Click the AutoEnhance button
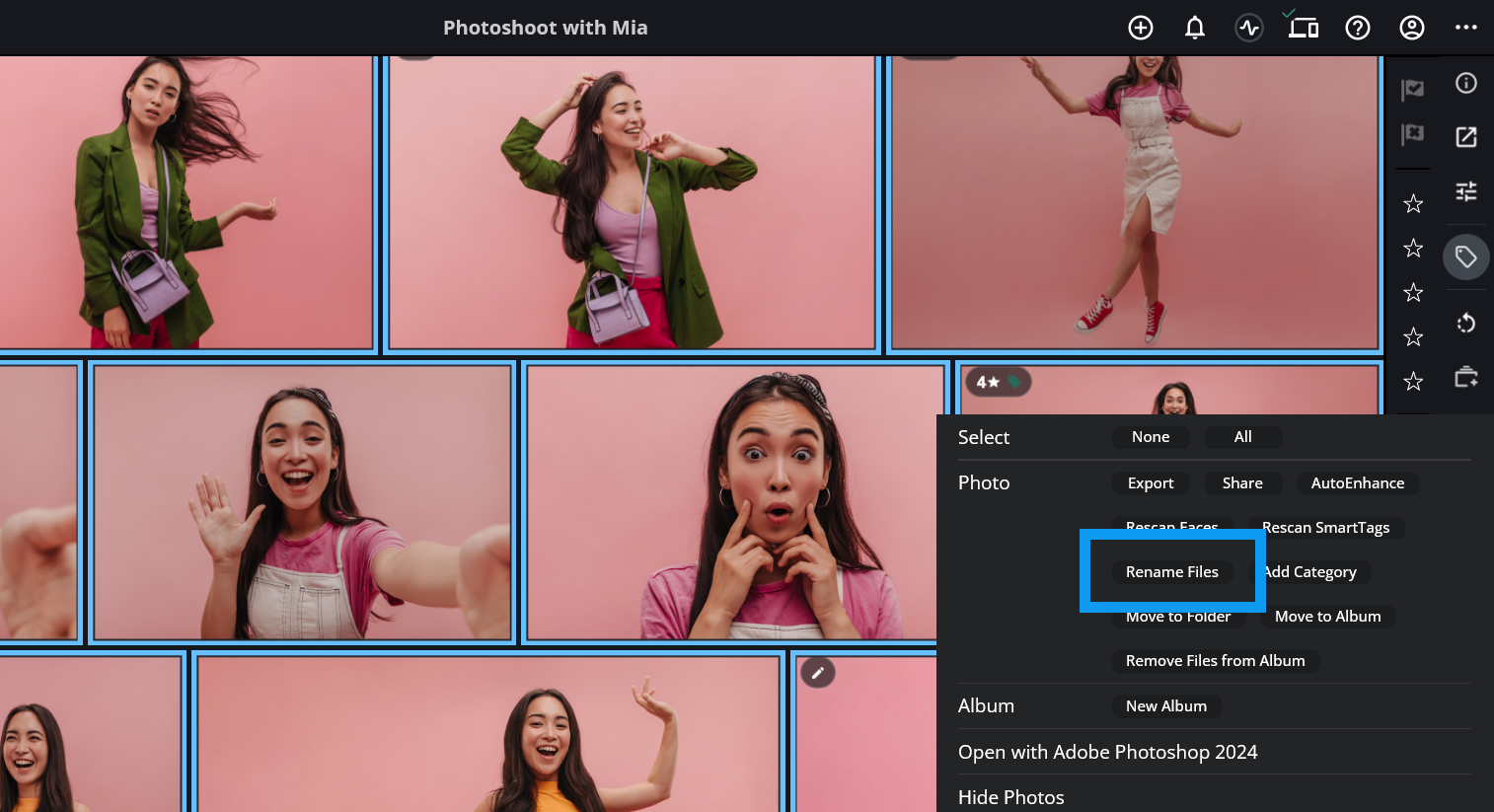This screenshot has width=1494, height=812. pos(1357,483)
